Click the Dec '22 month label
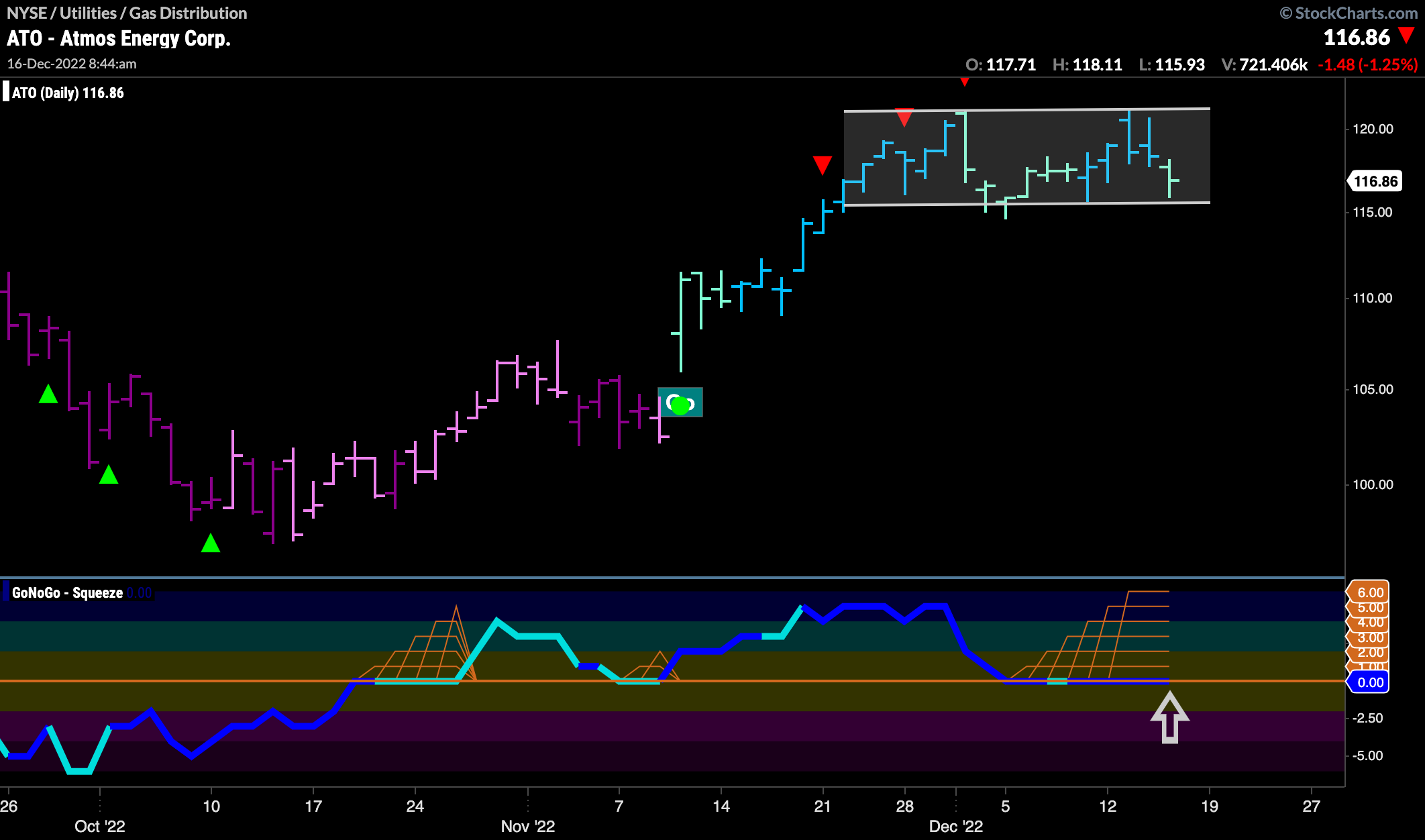The height and width of the screenshot is (840, 1425). (x=956, y=826)
